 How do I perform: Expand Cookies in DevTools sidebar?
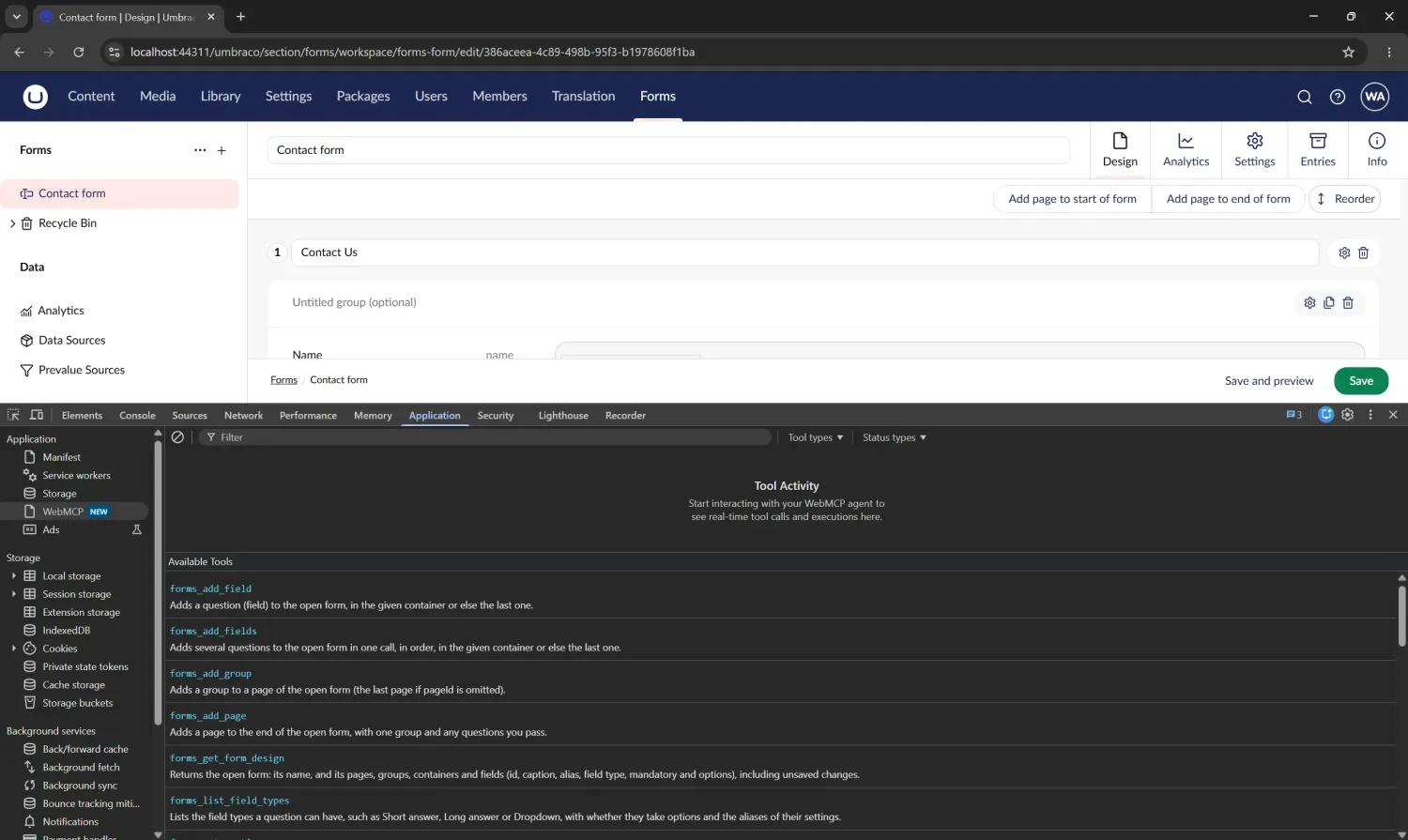[13, 649]
